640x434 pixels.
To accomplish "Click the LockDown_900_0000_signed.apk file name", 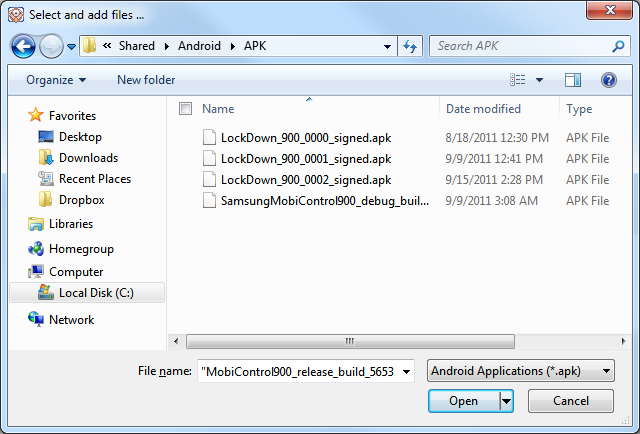I will [x=306, y=138].
